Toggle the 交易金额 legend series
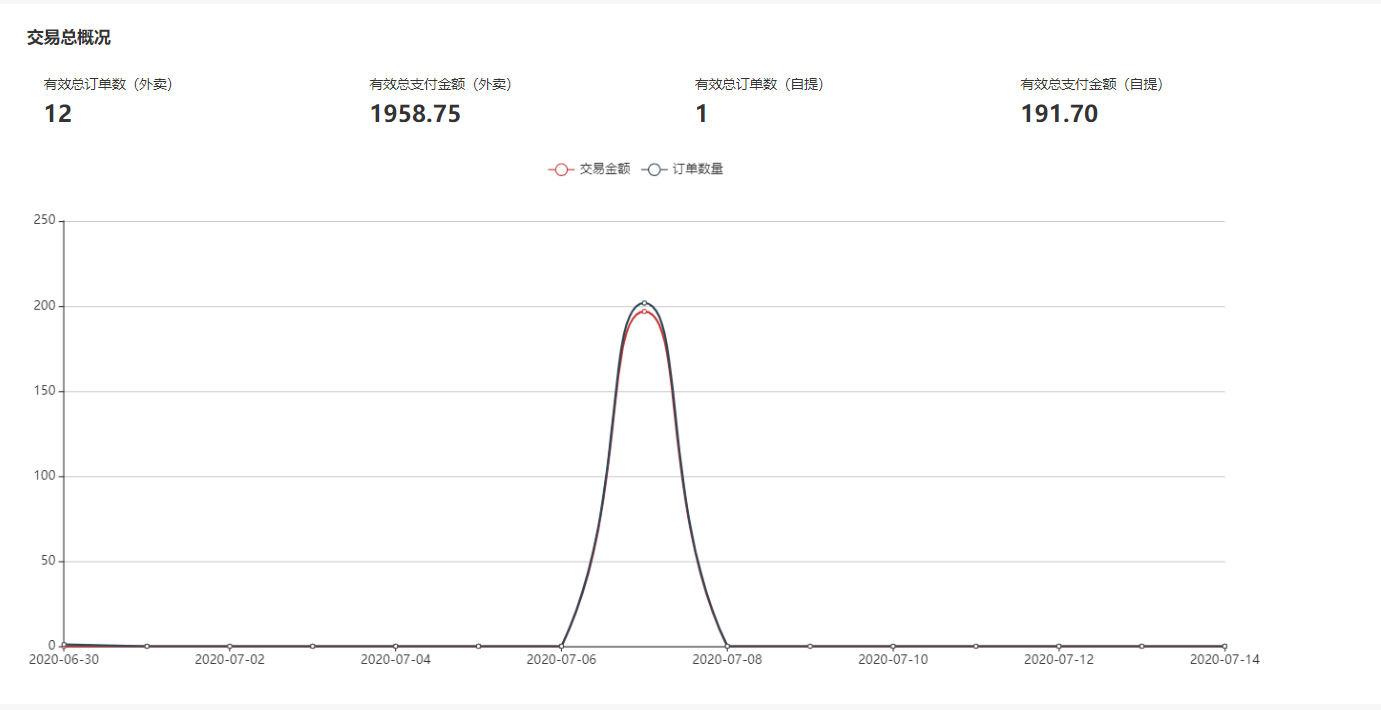Viewport: 1381px width, 710px height. (x=589, y=169)
